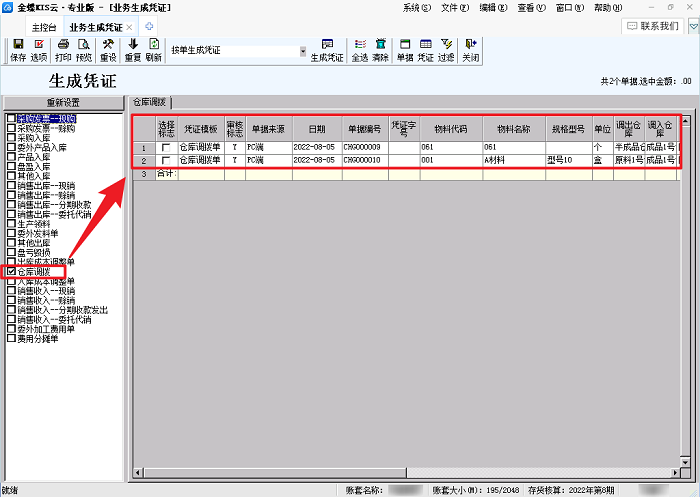Click the 生成凭证 toolbar icon
This screenshot has width=700, height=497.
[x=326, y=50]
